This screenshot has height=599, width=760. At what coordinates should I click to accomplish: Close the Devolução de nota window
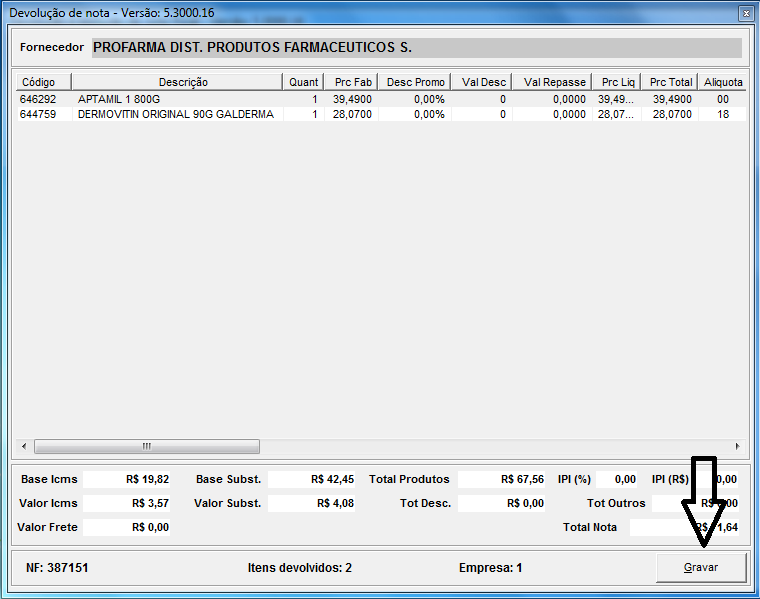tap(744, 12)
